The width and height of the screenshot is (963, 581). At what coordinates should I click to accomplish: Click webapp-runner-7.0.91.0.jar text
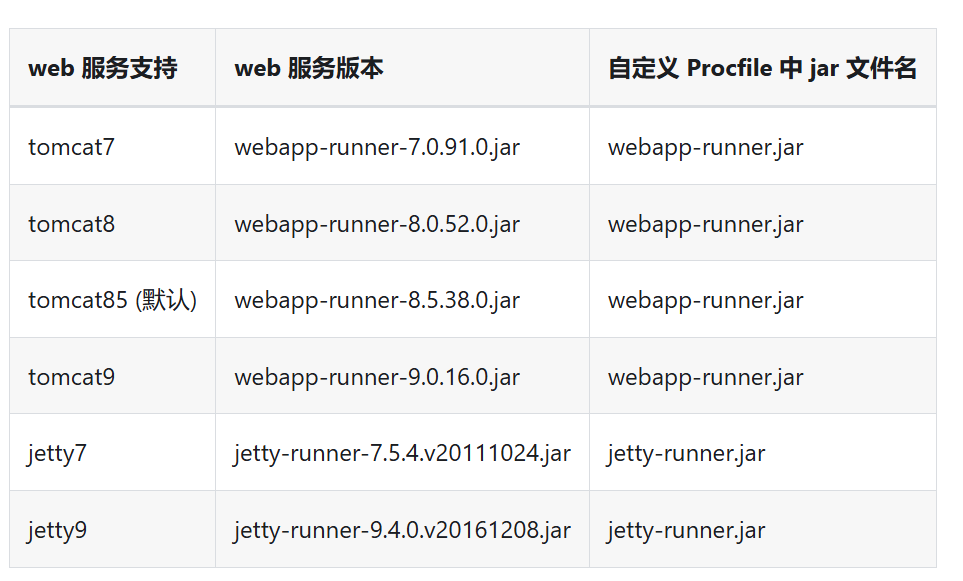coord(377,147)
